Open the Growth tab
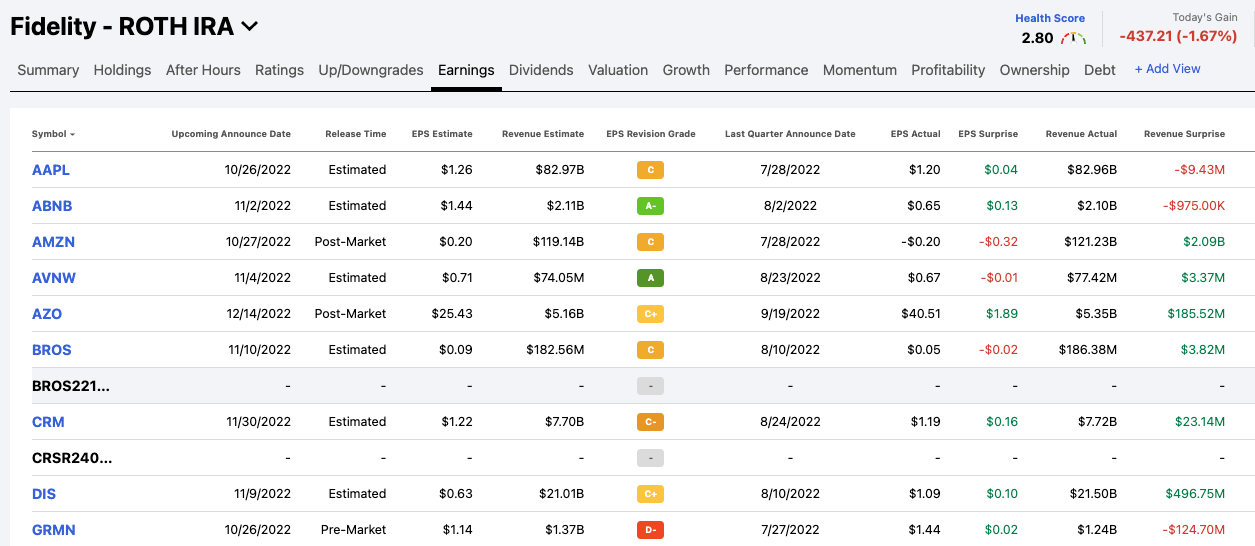 point(686,70)
